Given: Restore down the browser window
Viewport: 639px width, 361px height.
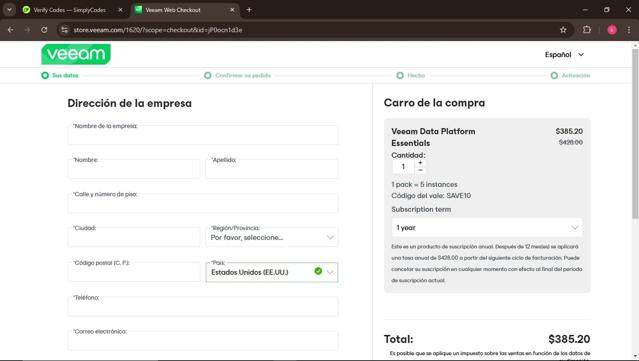Looking at the screenshot, I should pyautogui.click(x=606, y=10).
